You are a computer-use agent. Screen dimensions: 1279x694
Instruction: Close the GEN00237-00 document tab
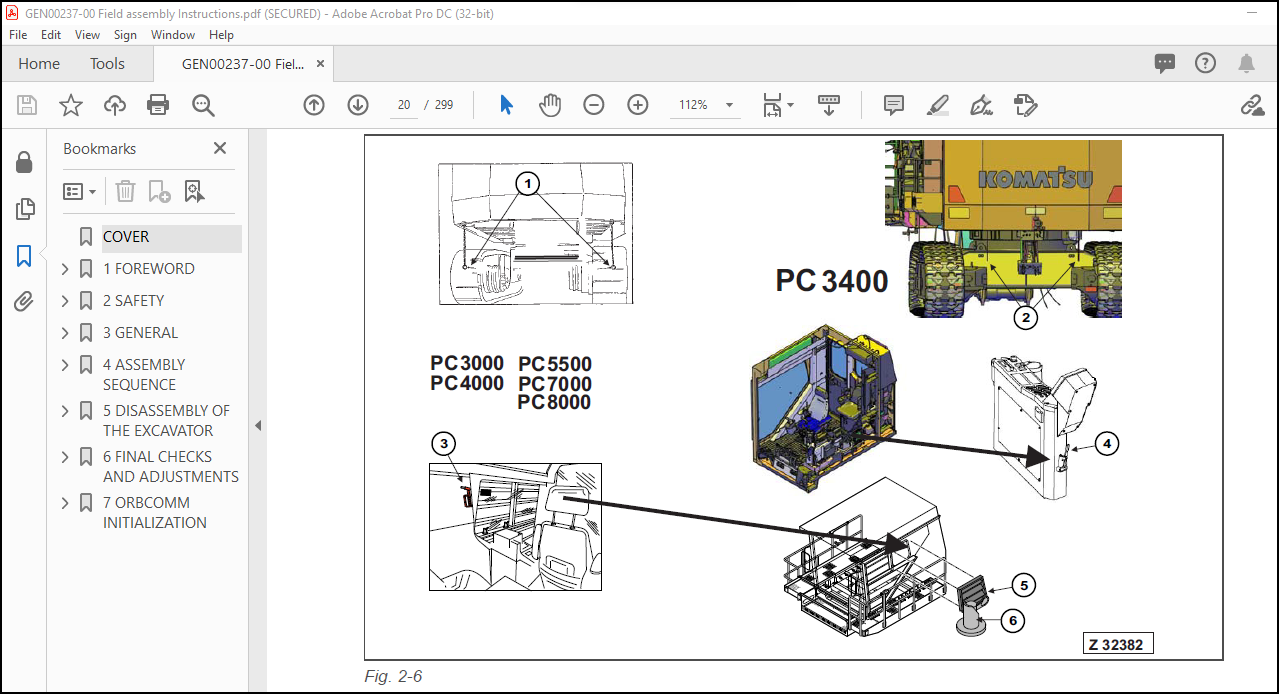320,64
